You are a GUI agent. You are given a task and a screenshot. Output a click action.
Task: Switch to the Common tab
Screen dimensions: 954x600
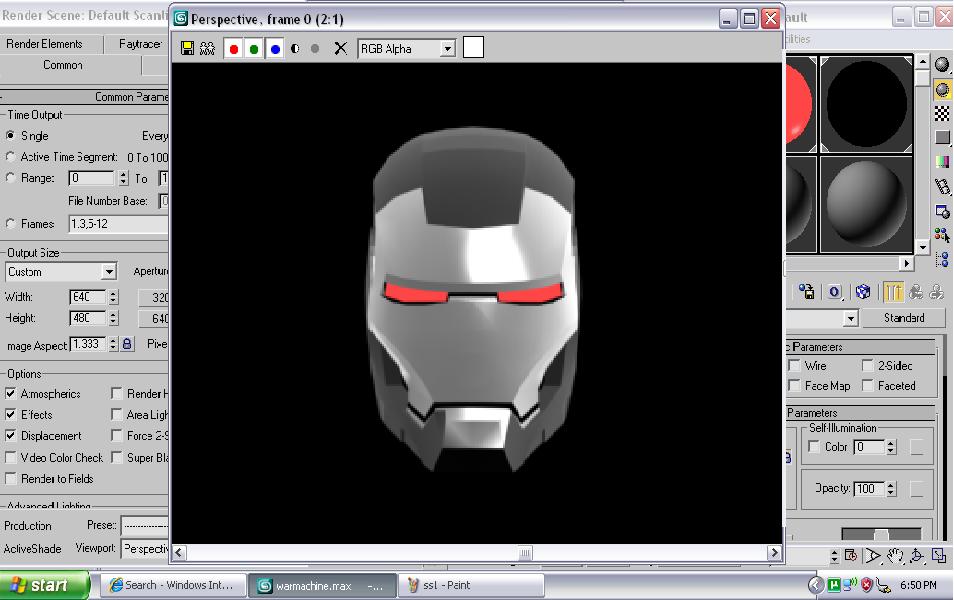pos(63,65)
